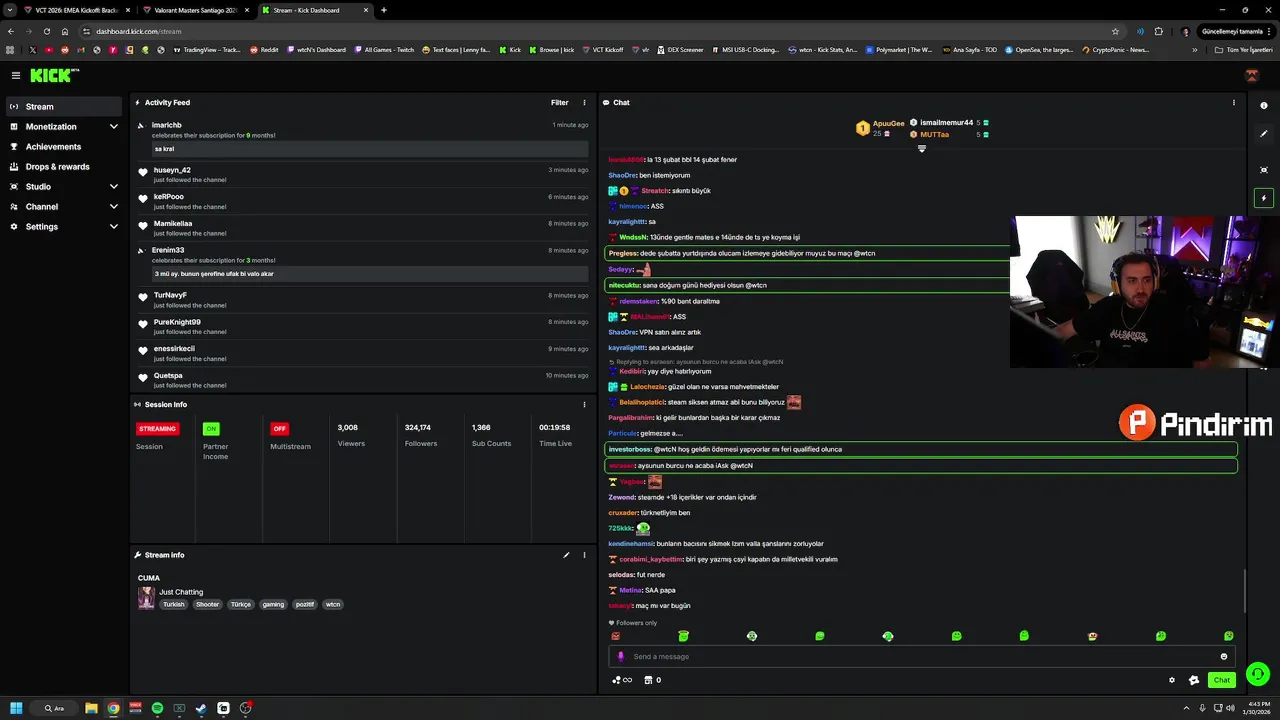Expand the Studio sidebar section

click(x=114, y=187)
